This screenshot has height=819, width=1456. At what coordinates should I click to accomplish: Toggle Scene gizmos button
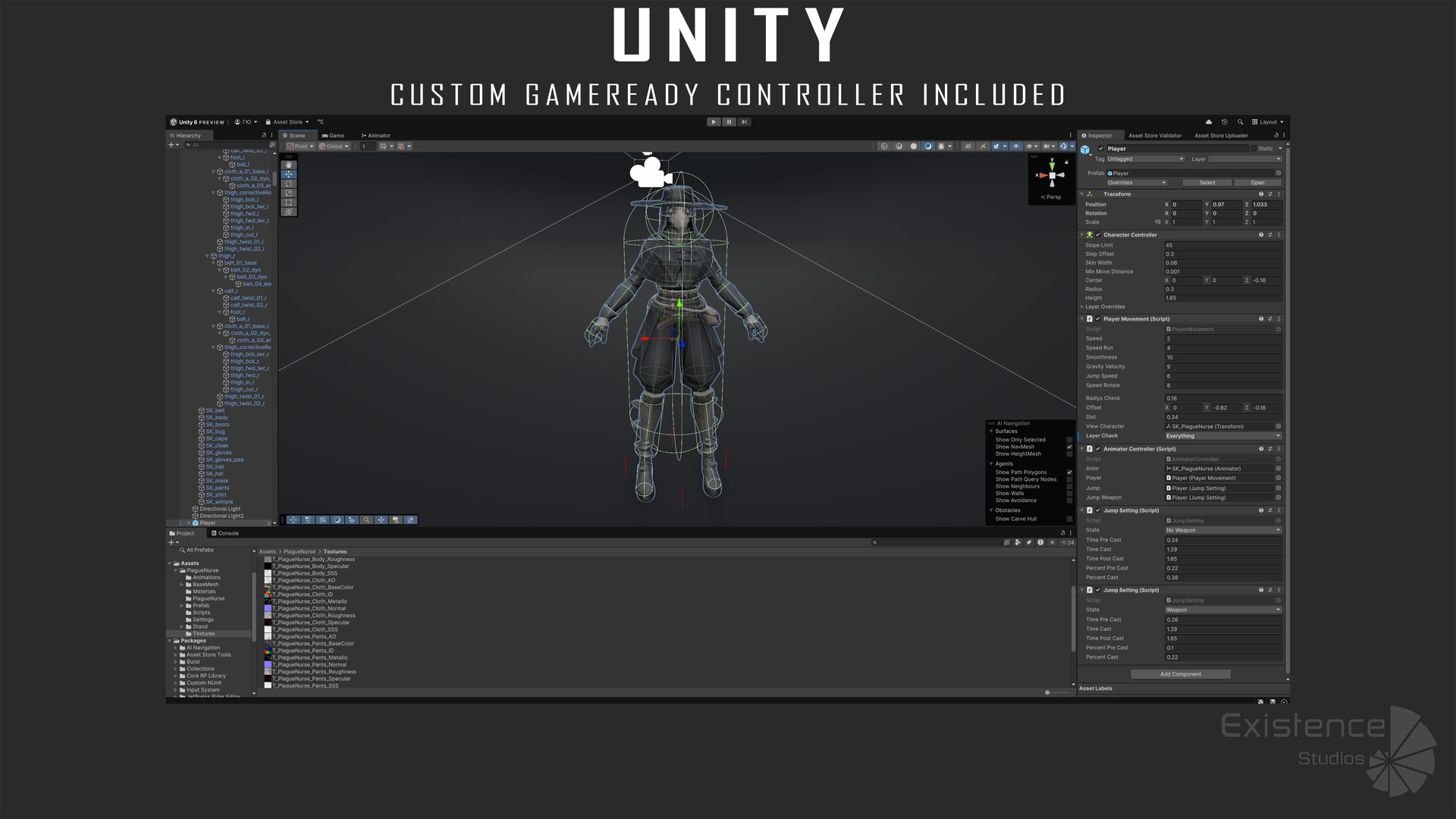point(1063,146)
